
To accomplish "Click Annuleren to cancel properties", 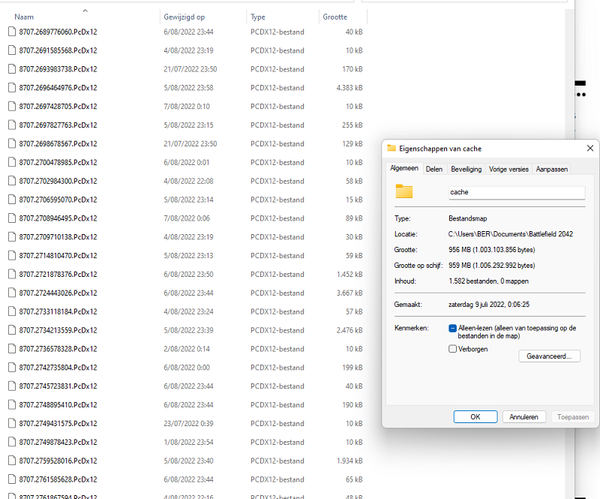I will point(523,416).
